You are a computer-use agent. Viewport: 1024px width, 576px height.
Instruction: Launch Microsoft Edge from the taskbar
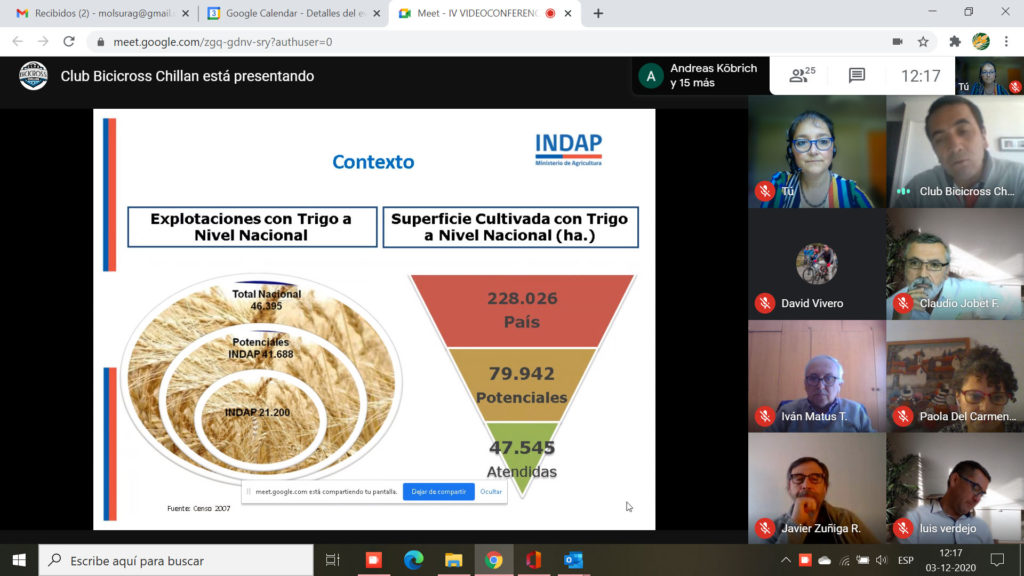(x=414, y=560)
